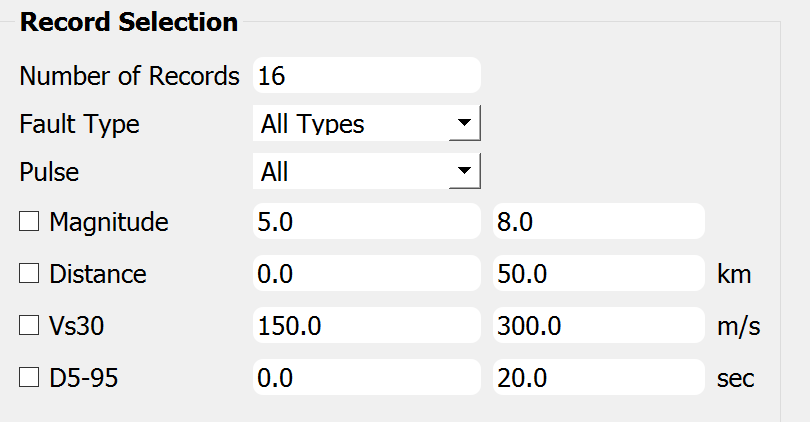Enable the D5-95 duration checkbox
The width and height of the screenshot is (810, 422).
coord(29,377)
